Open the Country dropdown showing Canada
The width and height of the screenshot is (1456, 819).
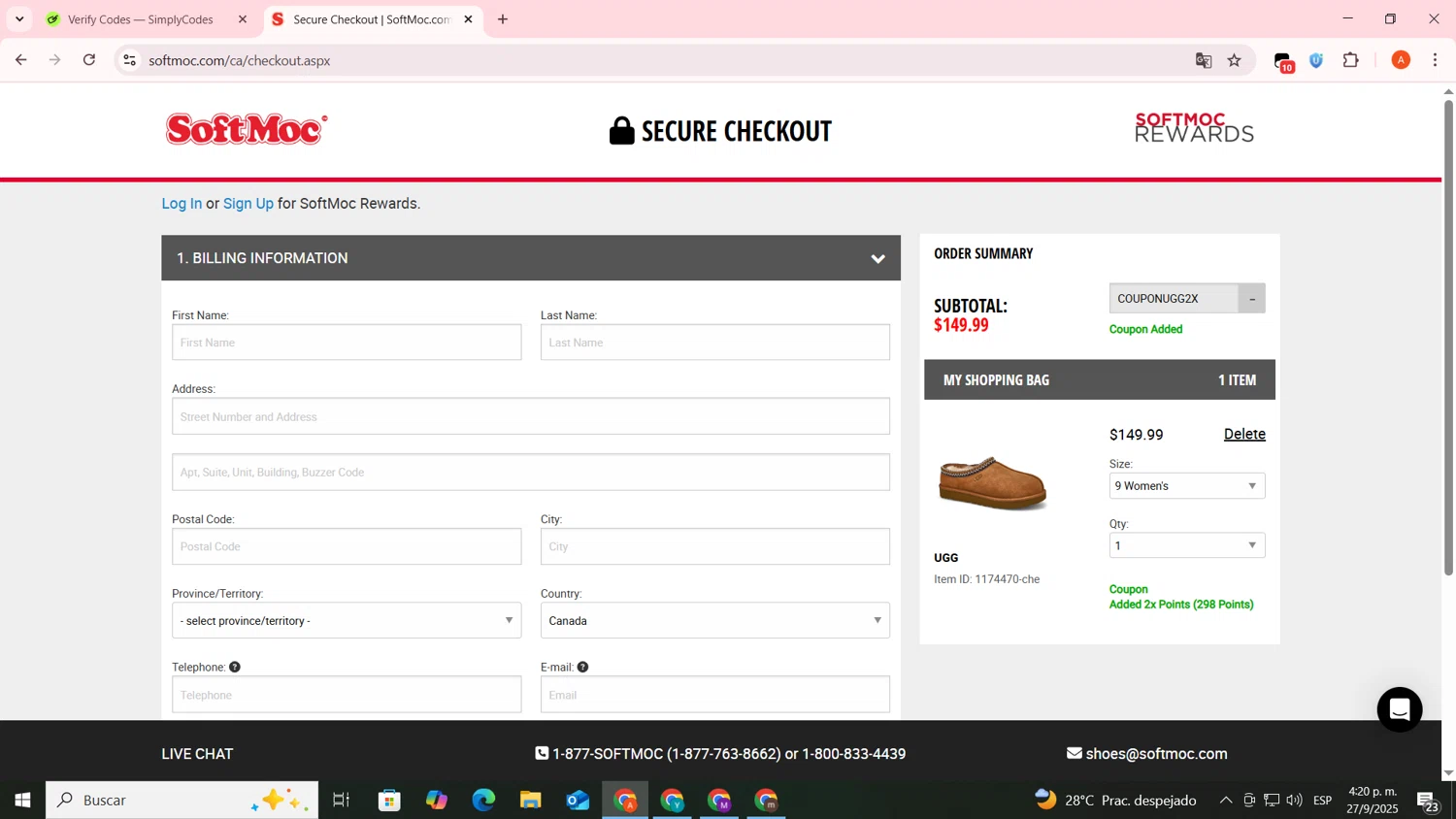pos(715,620)
